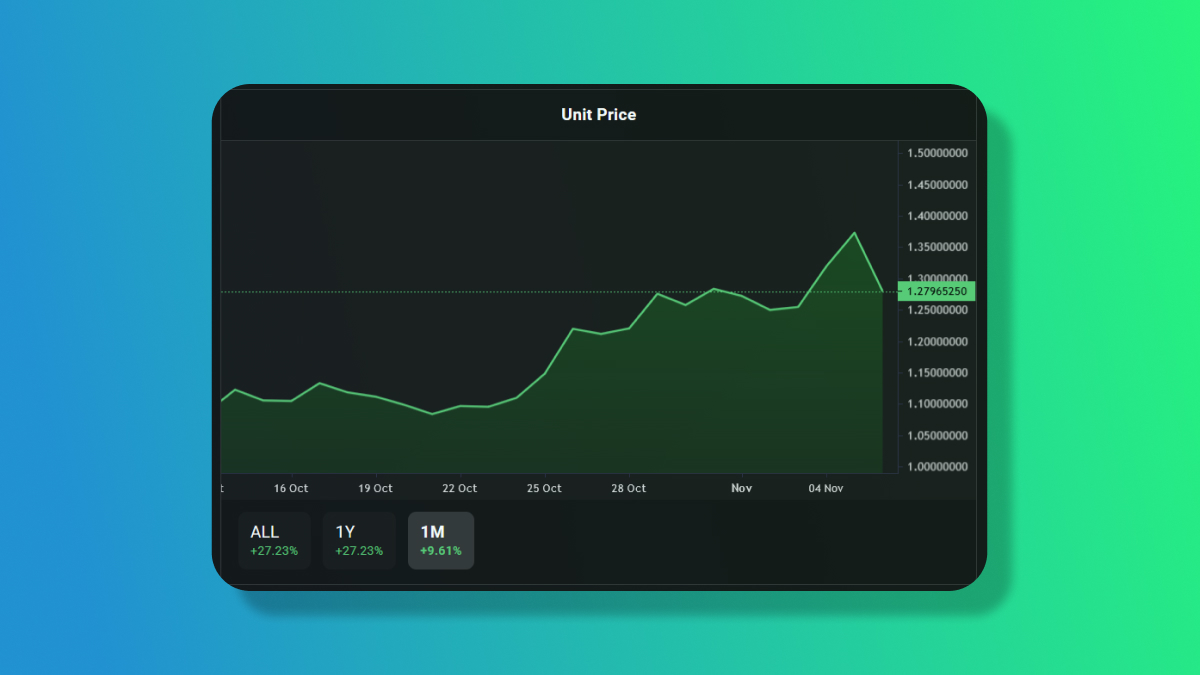The image size is (1200, 675).
Task: Click the 1.00000000 y-axis value
Action: 936,466
